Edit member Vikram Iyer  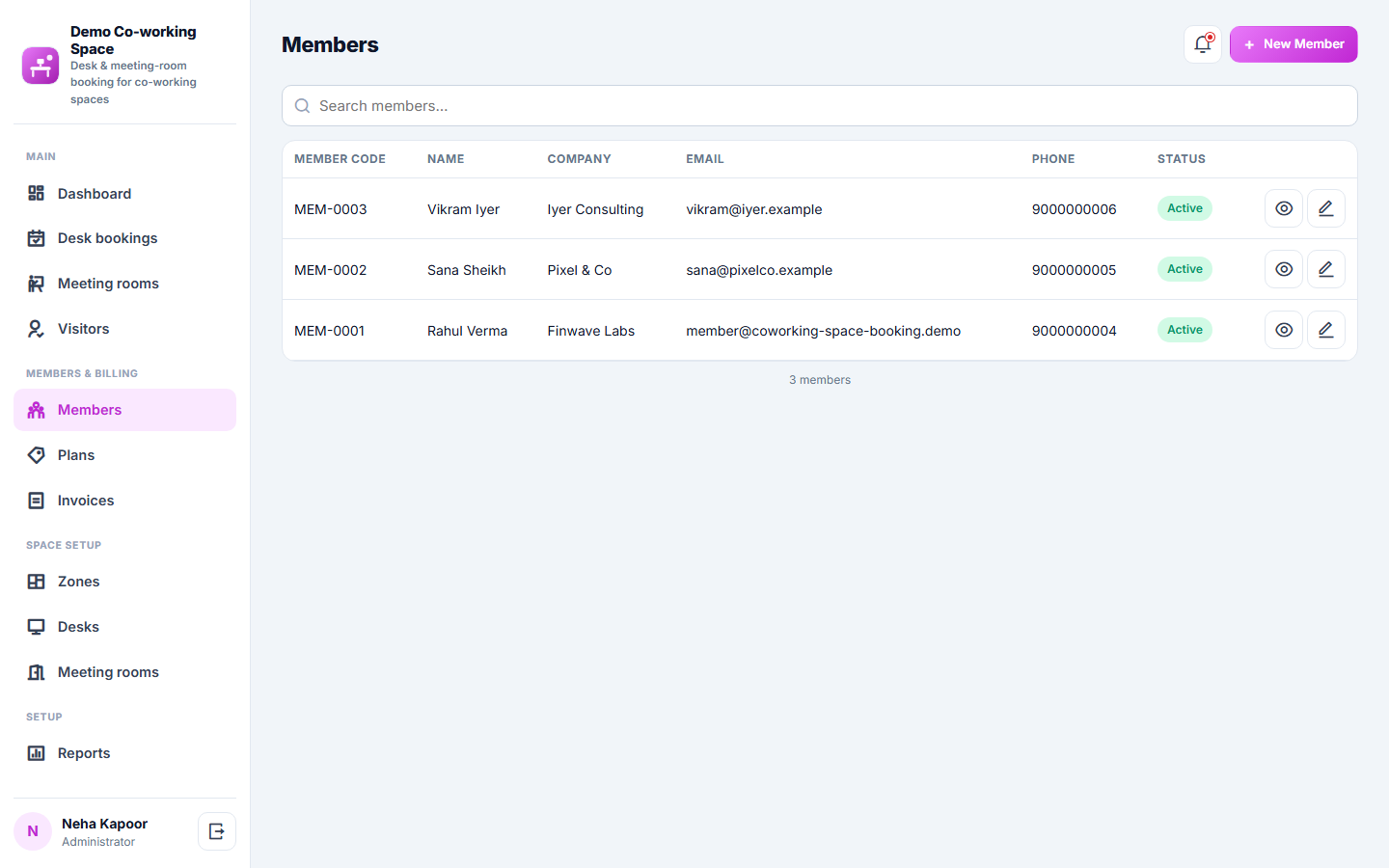coord(1326,208)
